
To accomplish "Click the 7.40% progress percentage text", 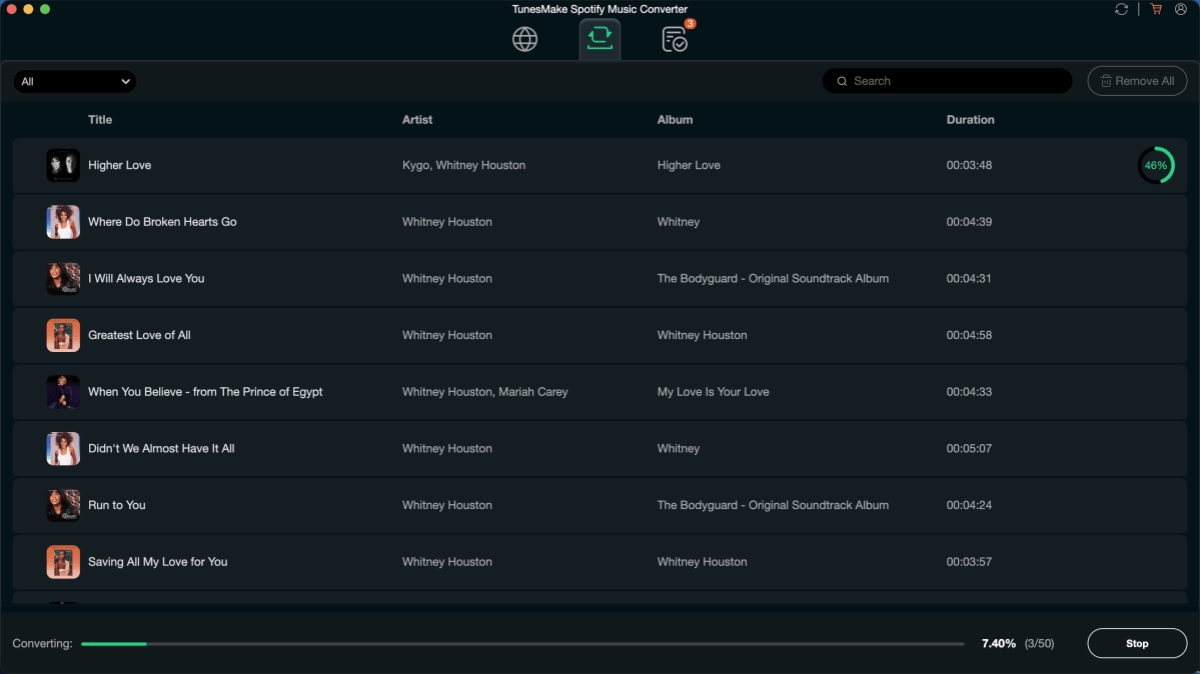I will (x=999, y=644).
